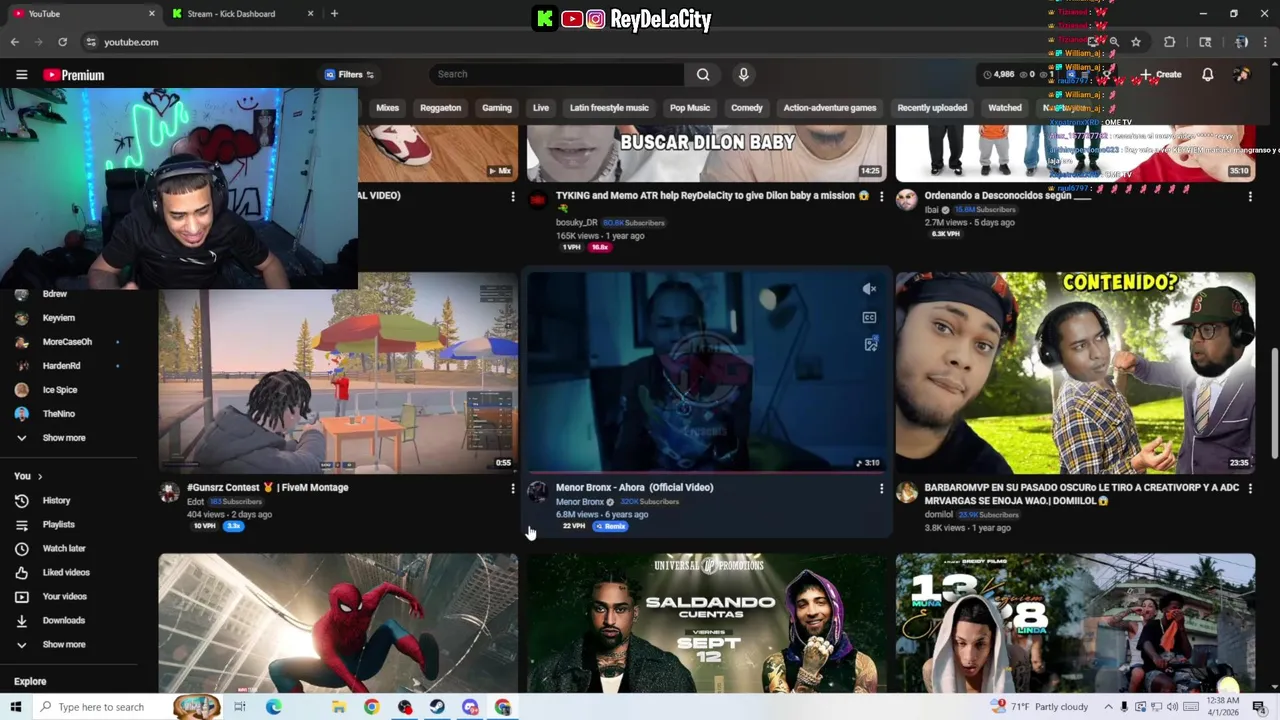Image resolution: width=1280 pixels, height=720 pixels.
Task: Open the Saldando Cuentas video thumbnail
Action: tap(707, 622)
